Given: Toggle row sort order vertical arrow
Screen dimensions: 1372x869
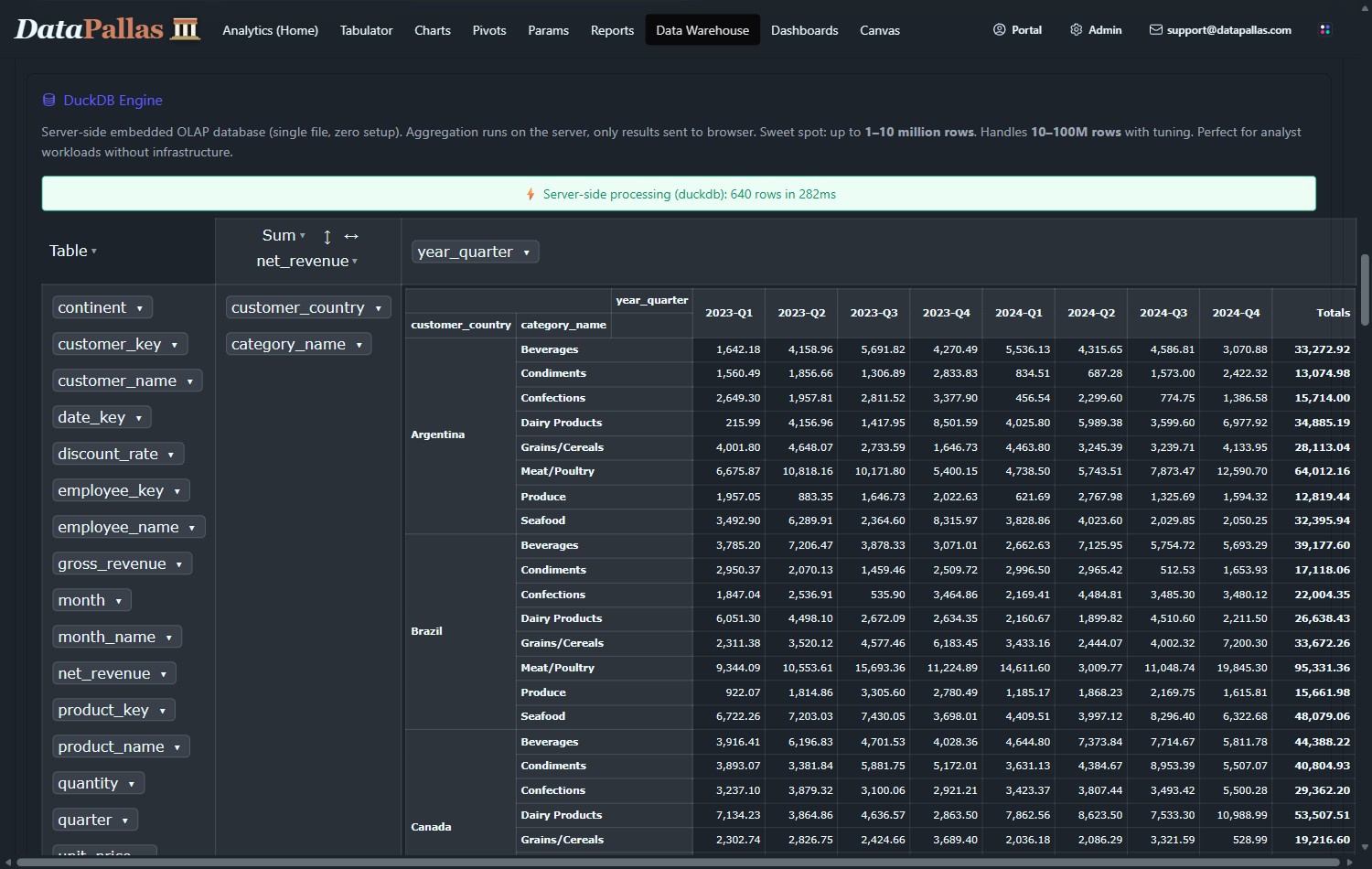Looking at the screenshot, I should 327,237.
